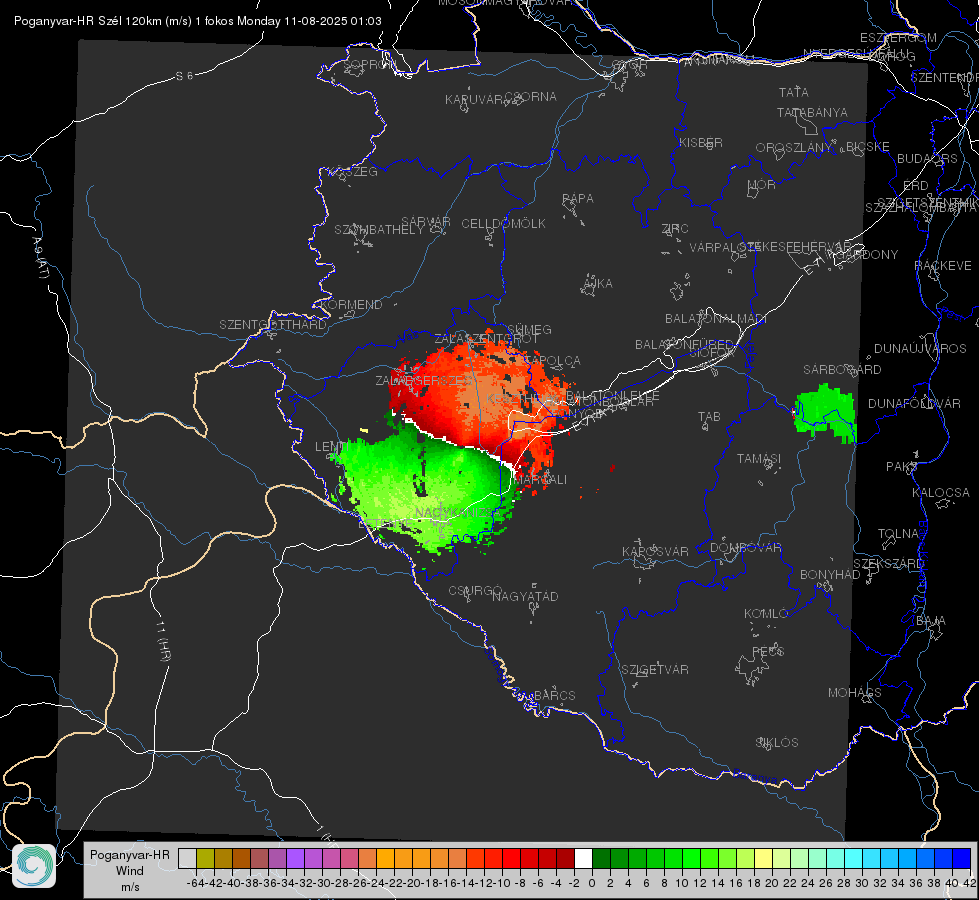This screenshot has width=979, height=900.
Task: Click the BICSKE city label
Action: pyautogui.click(x=868, y=146)
